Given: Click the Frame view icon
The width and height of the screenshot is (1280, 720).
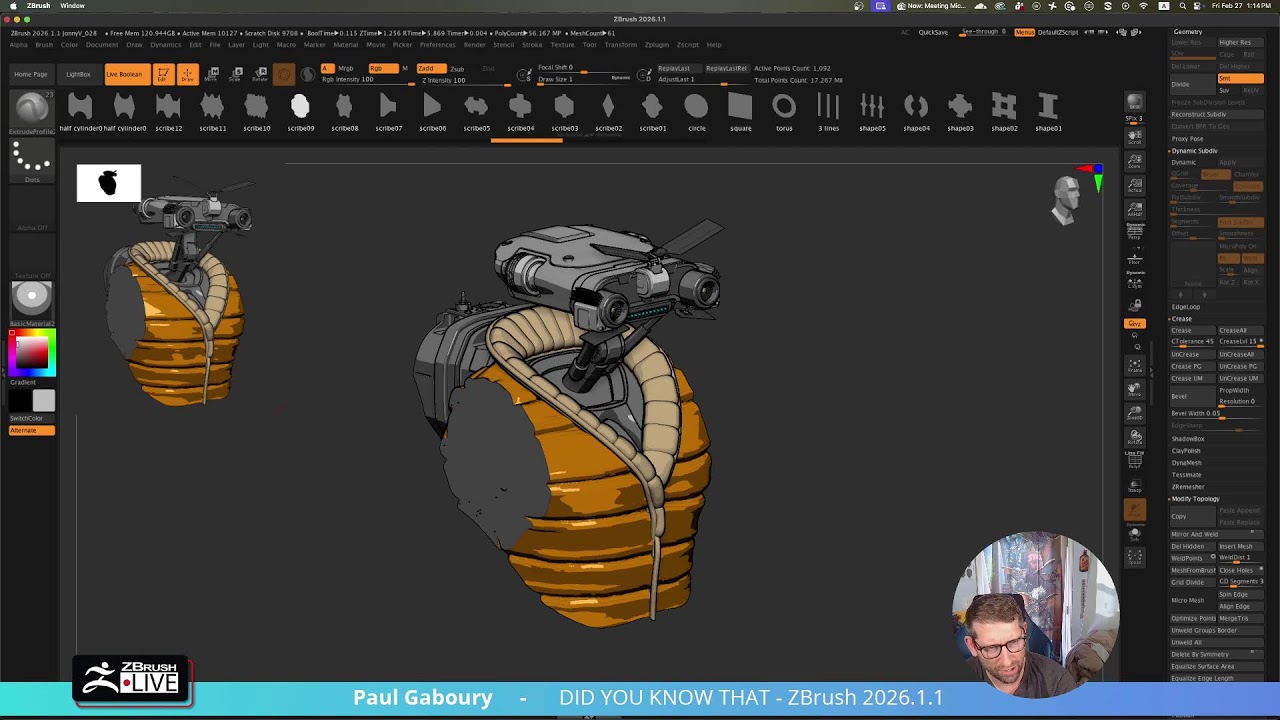Looking at the screenshot, I should [x=1134, y=366].
